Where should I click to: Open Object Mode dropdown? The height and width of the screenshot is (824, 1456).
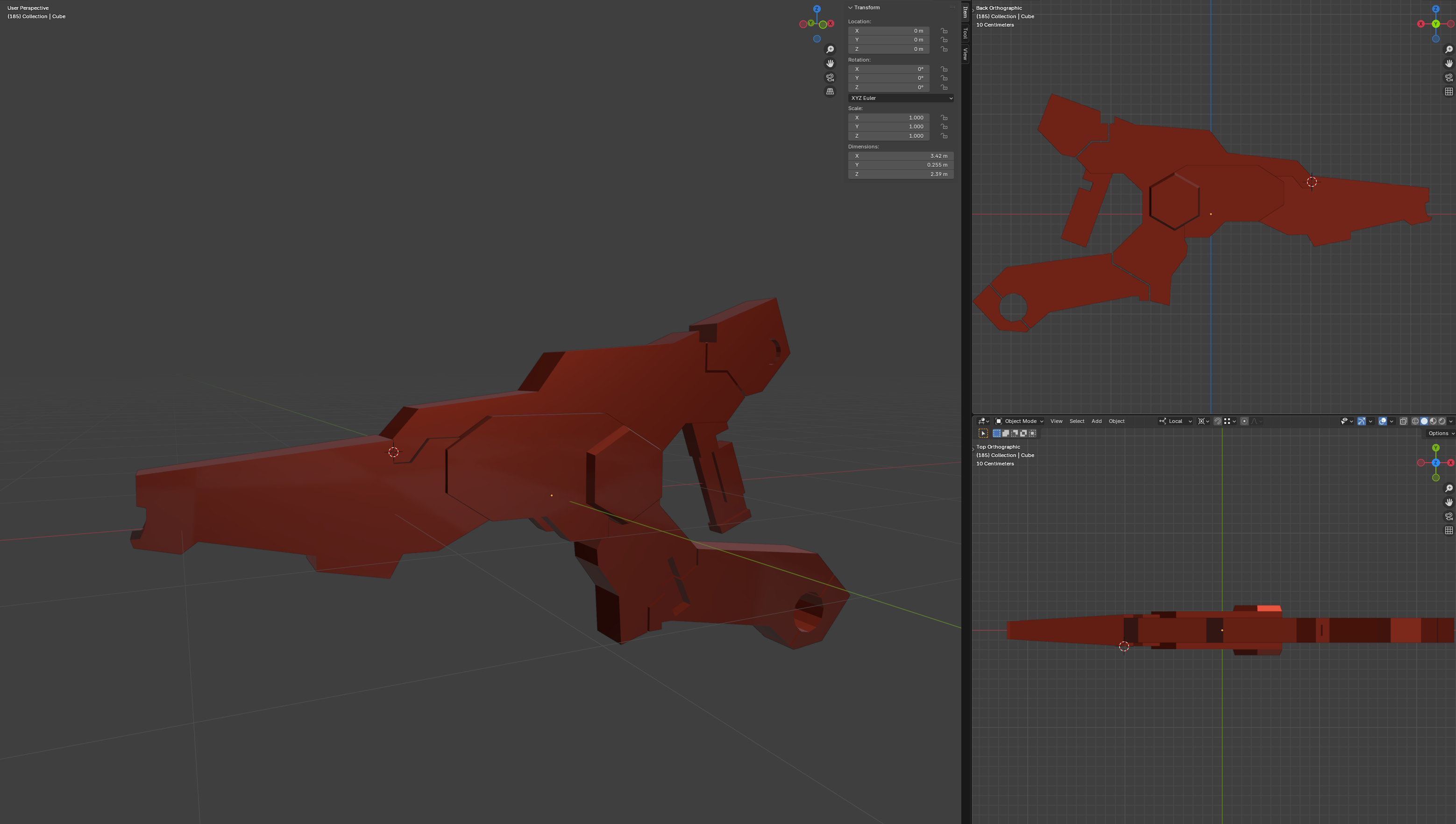pyautogui.click(x=1020, y=421)
